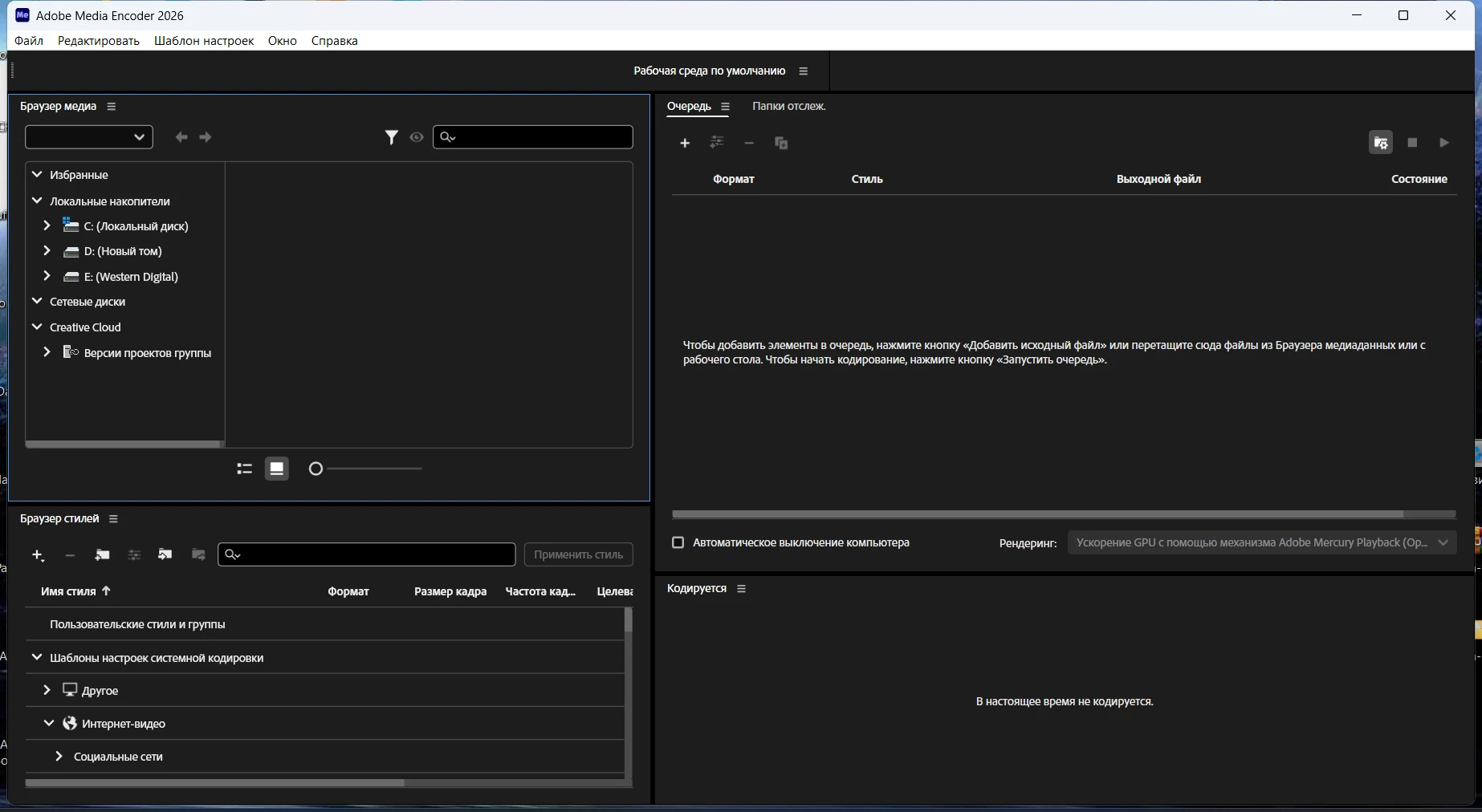This screenshot has height=812, width=1482.
Task: Open the Шаблон настроек menu
Action: [204, 41]
